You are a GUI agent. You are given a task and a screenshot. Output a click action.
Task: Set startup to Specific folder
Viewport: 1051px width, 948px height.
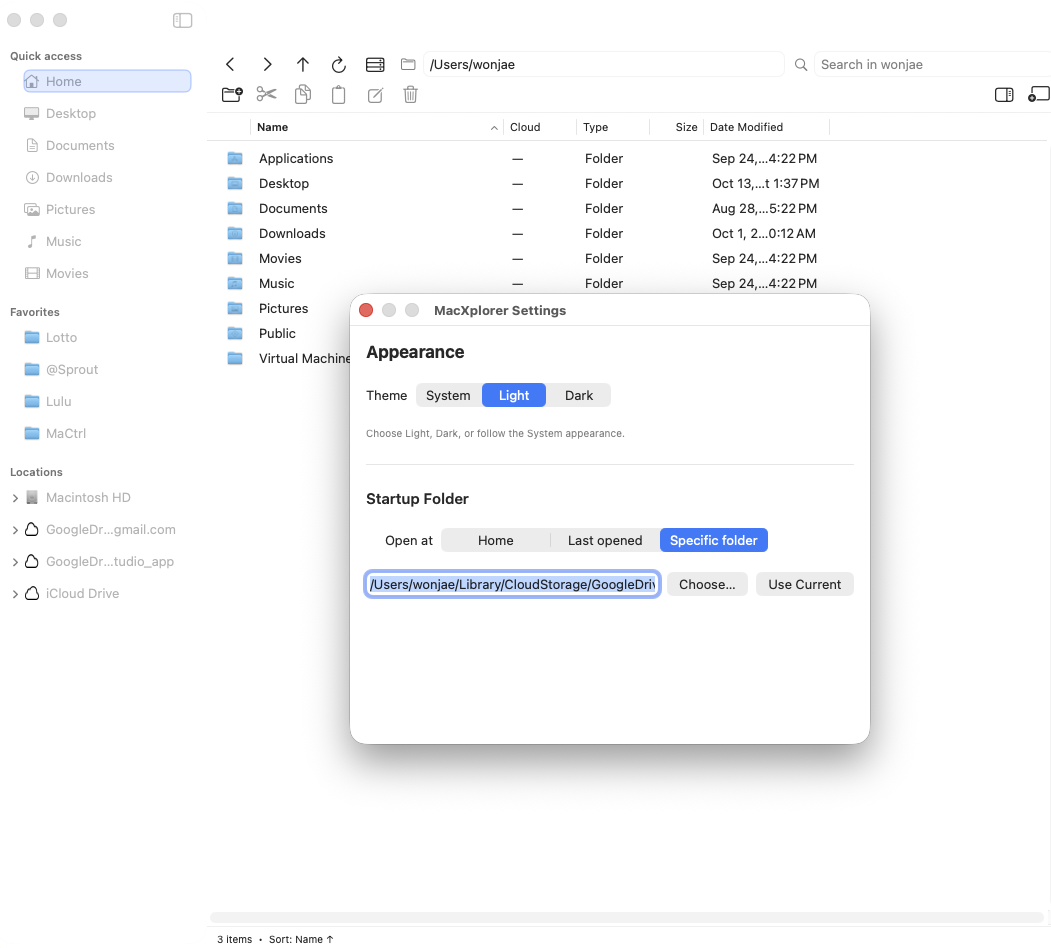click(x=713, y=540)
